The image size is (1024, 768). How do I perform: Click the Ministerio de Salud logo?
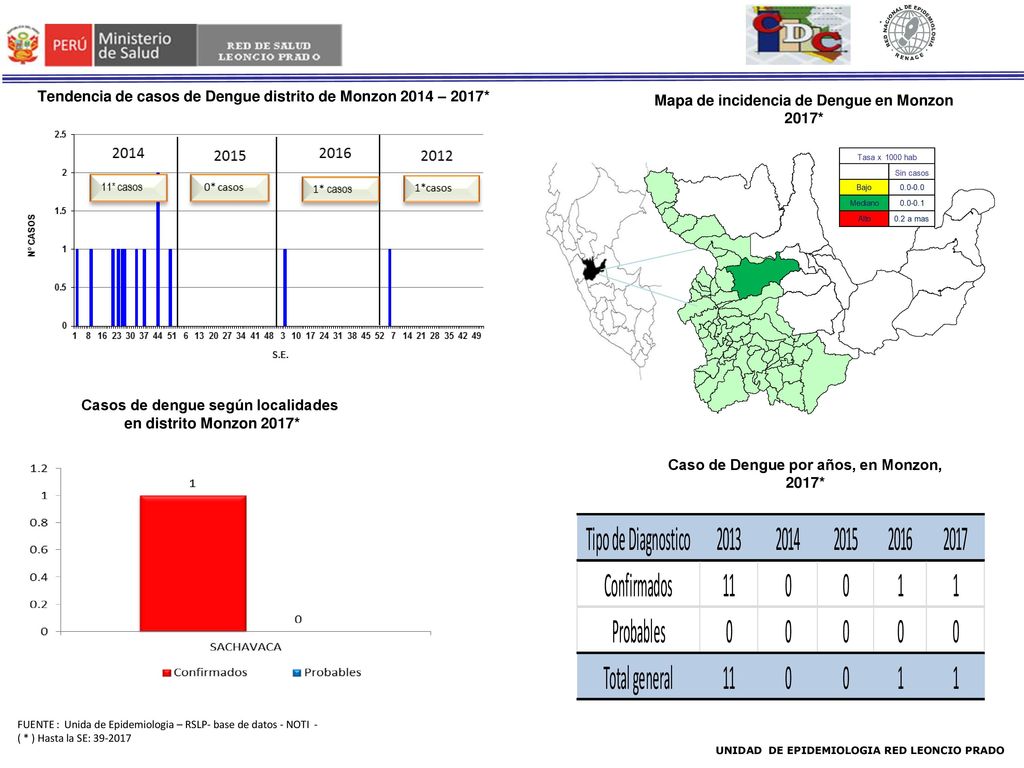pos(145,45)
